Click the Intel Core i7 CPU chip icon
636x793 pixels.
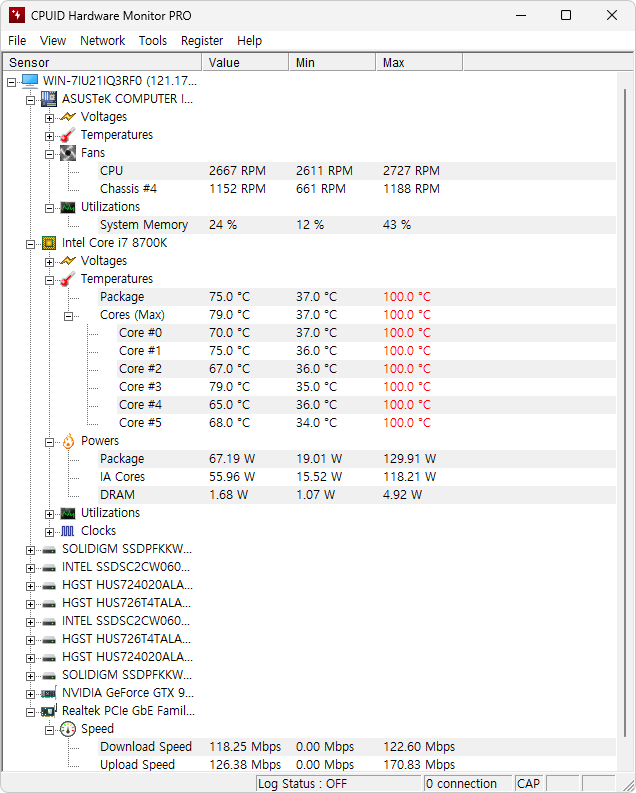tap(49, 243)
